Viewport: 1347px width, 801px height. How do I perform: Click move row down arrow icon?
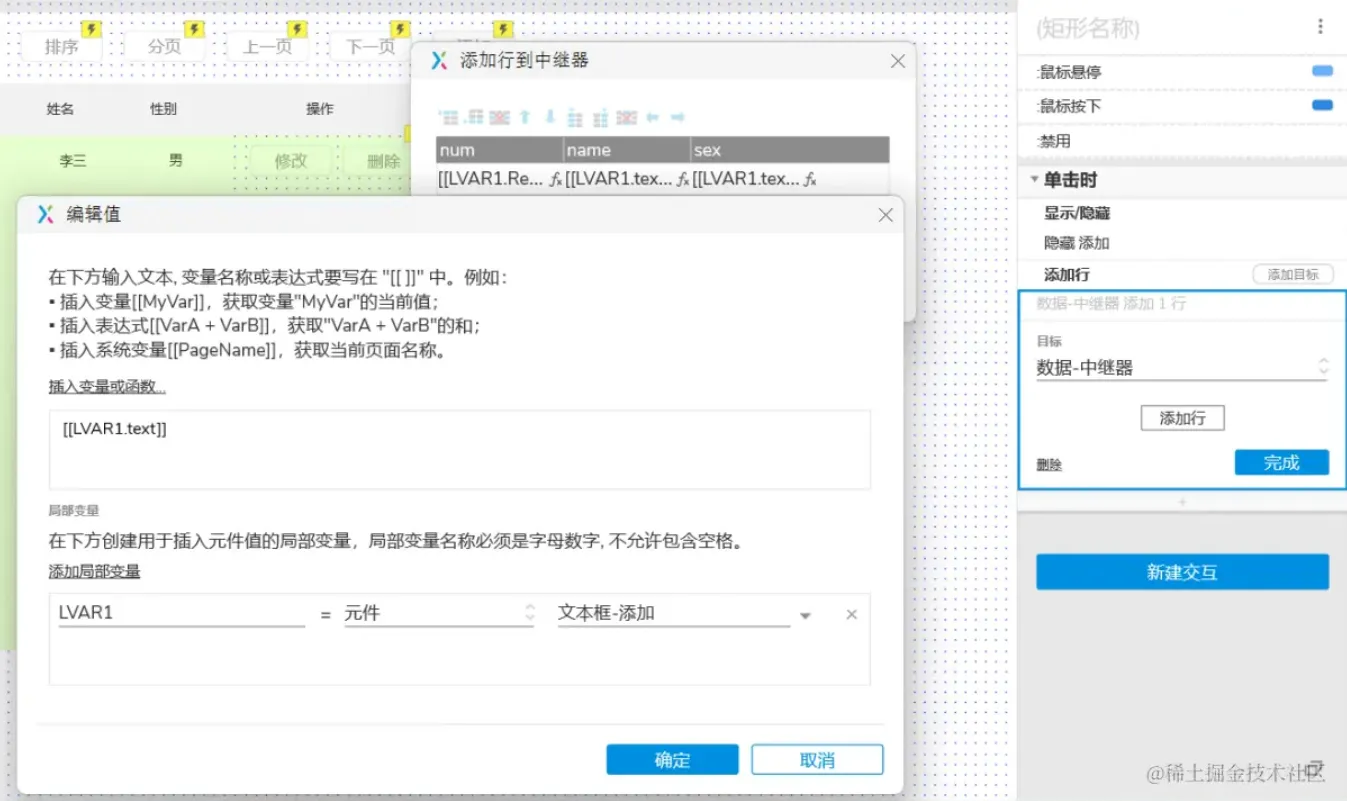click(549, 117)
